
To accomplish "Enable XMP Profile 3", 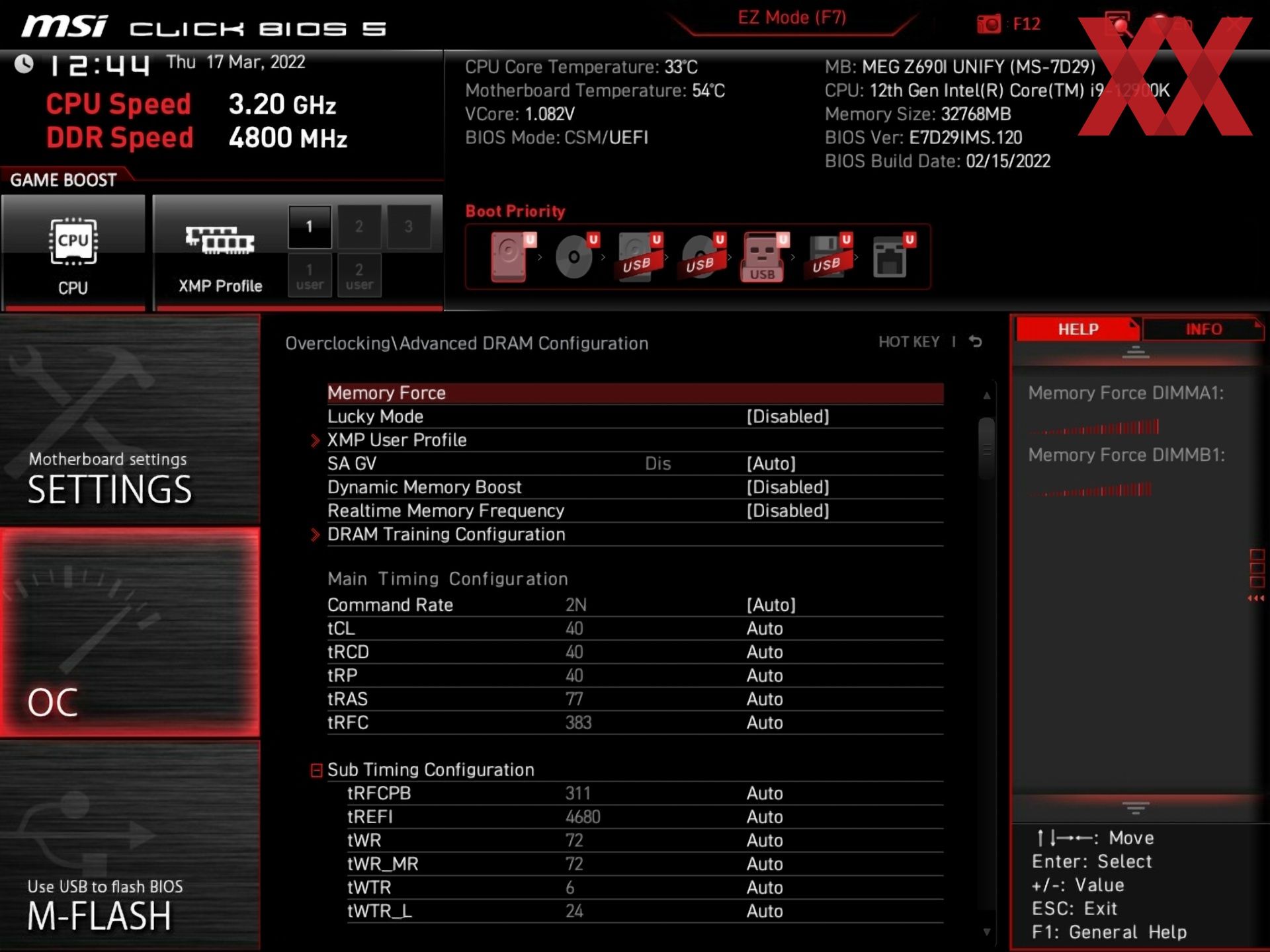I will [409, 227].
